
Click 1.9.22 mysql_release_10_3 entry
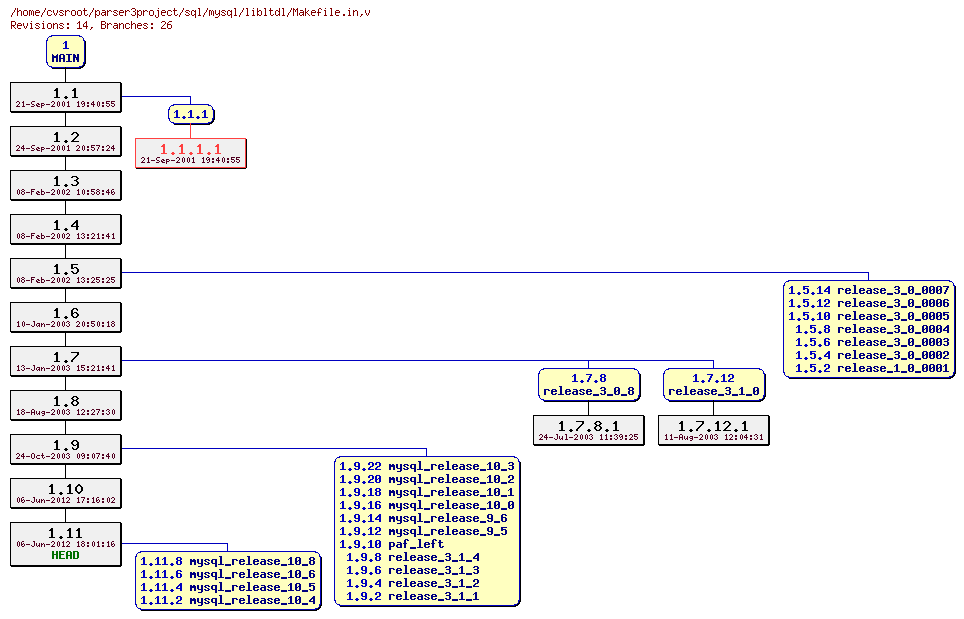[x=427, y=466]
